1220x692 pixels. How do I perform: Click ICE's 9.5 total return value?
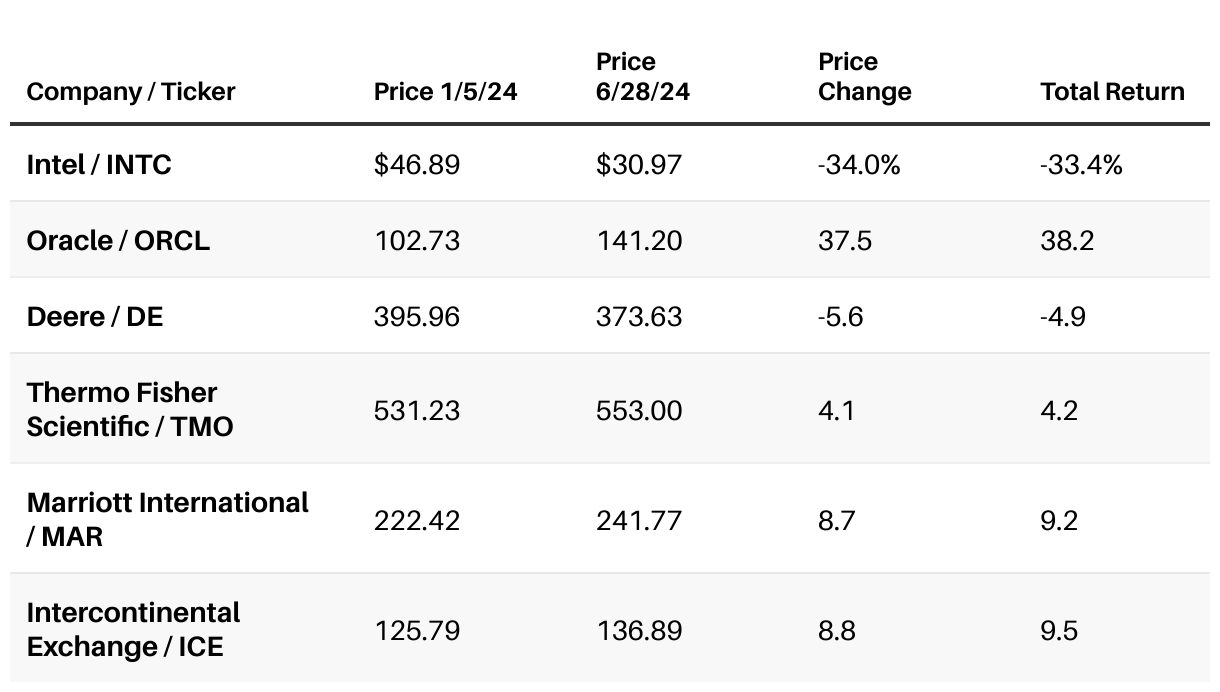1059,630
